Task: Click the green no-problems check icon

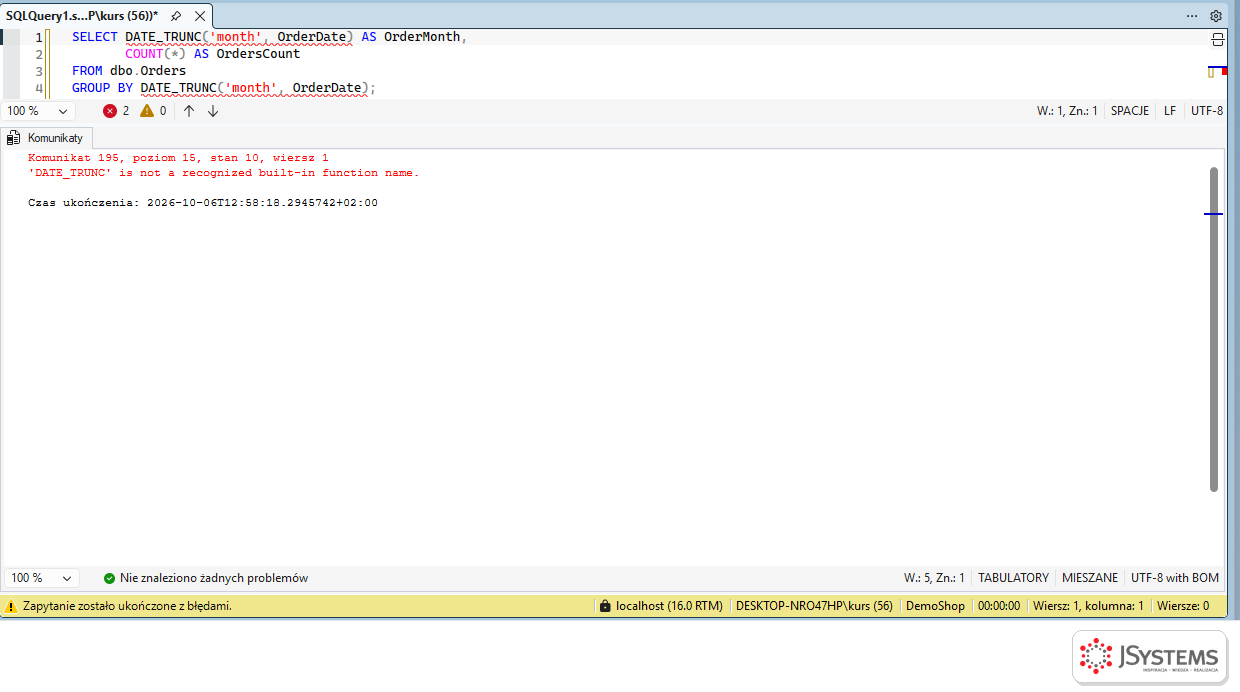Action: point(109,578)
